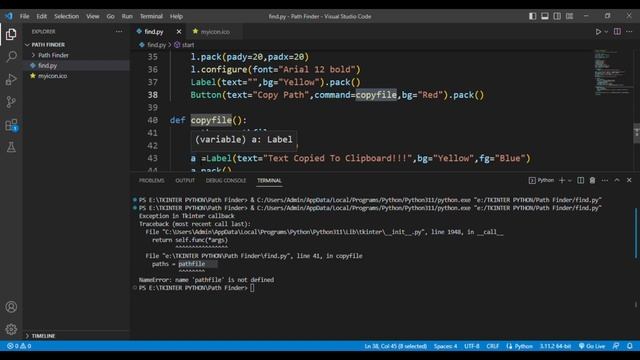Image resolution: width=640 pixels, height=360 pixels.
Task: Switch to the OUTPUT panel tab
Action: tap(185, 180)
